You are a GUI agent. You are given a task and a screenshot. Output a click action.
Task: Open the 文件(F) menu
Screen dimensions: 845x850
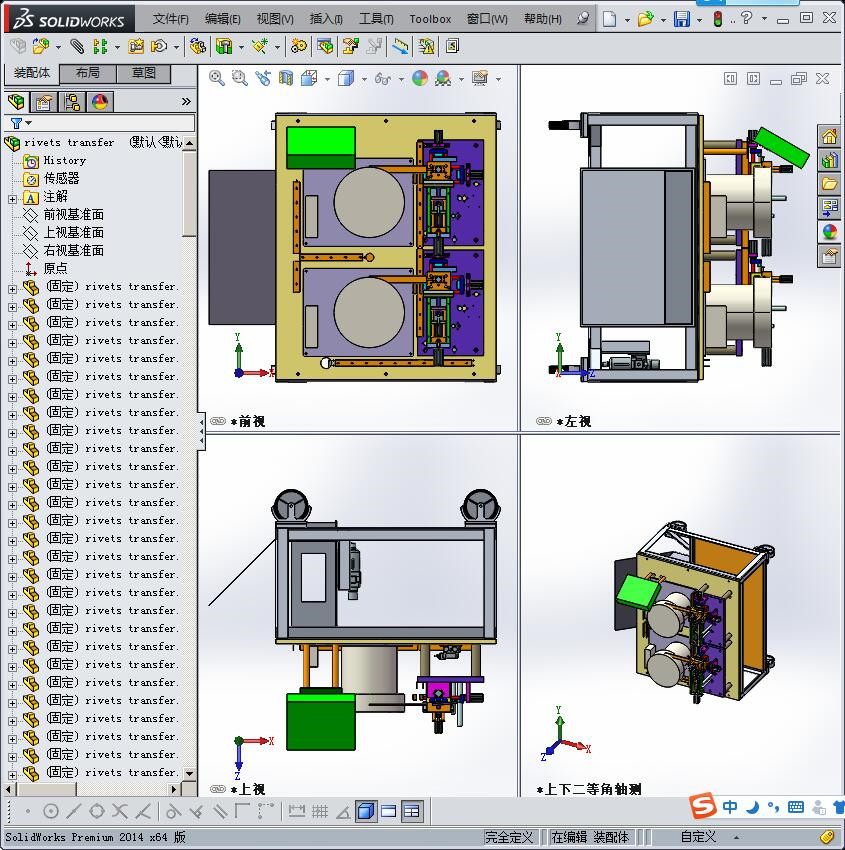(x=170, y=19)
